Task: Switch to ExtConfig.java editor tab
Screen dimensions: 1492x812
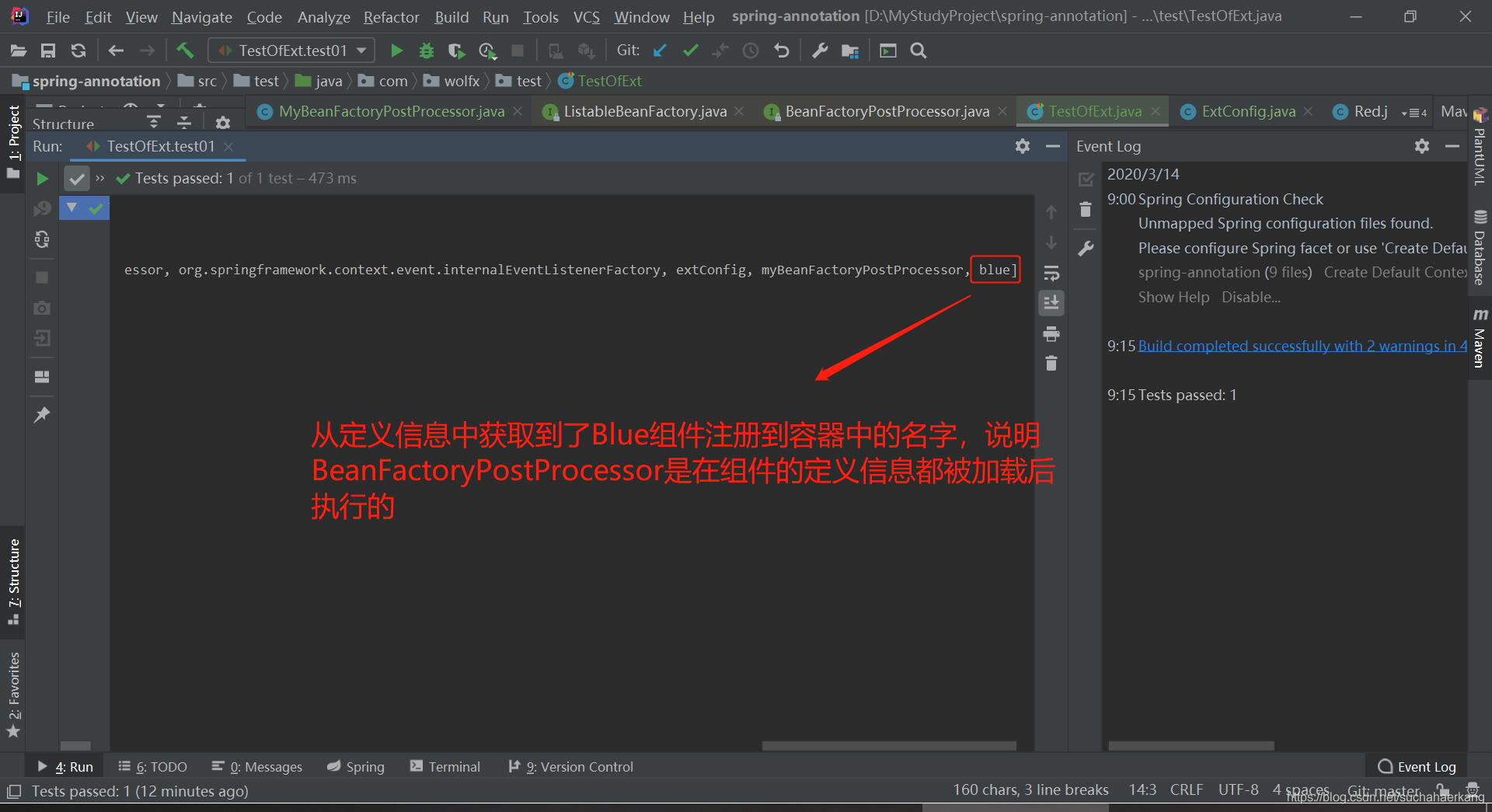Action: click(x=1248, y=112)
